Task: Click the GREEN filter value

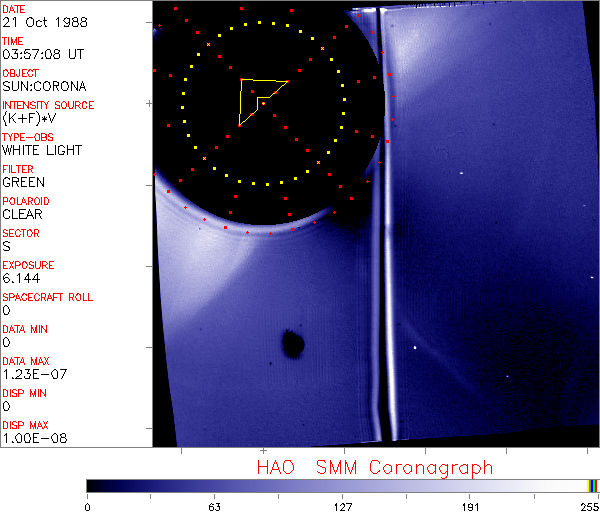Action: 23,182
